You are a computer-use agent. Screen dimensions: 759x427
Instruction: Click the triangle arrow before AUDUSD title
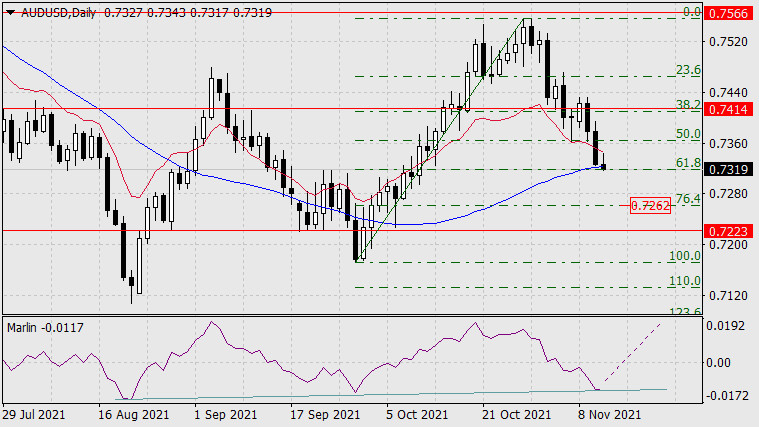(x=11, y=13)
